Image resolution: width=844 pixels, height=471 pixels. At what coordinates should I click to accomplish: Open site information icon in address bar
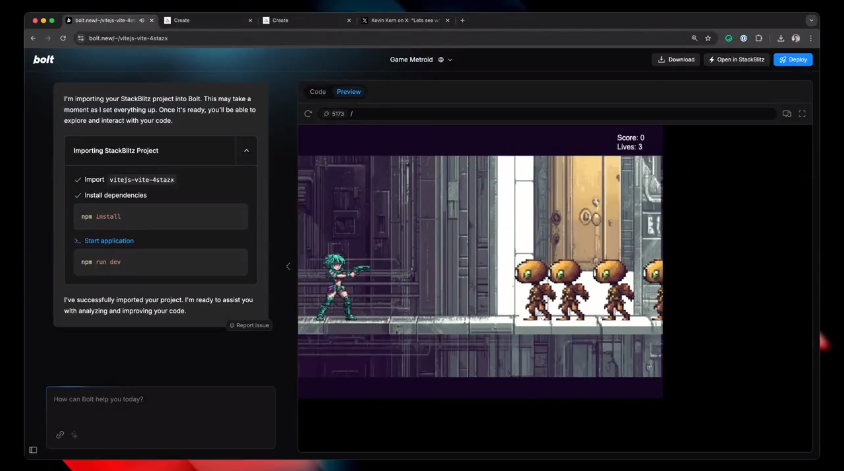click(81, 38)
